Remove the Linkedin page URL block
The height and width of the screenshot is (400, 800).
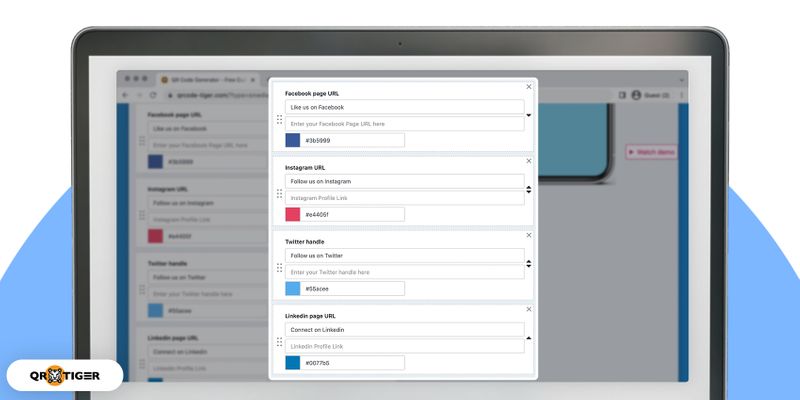pos(529,309)
